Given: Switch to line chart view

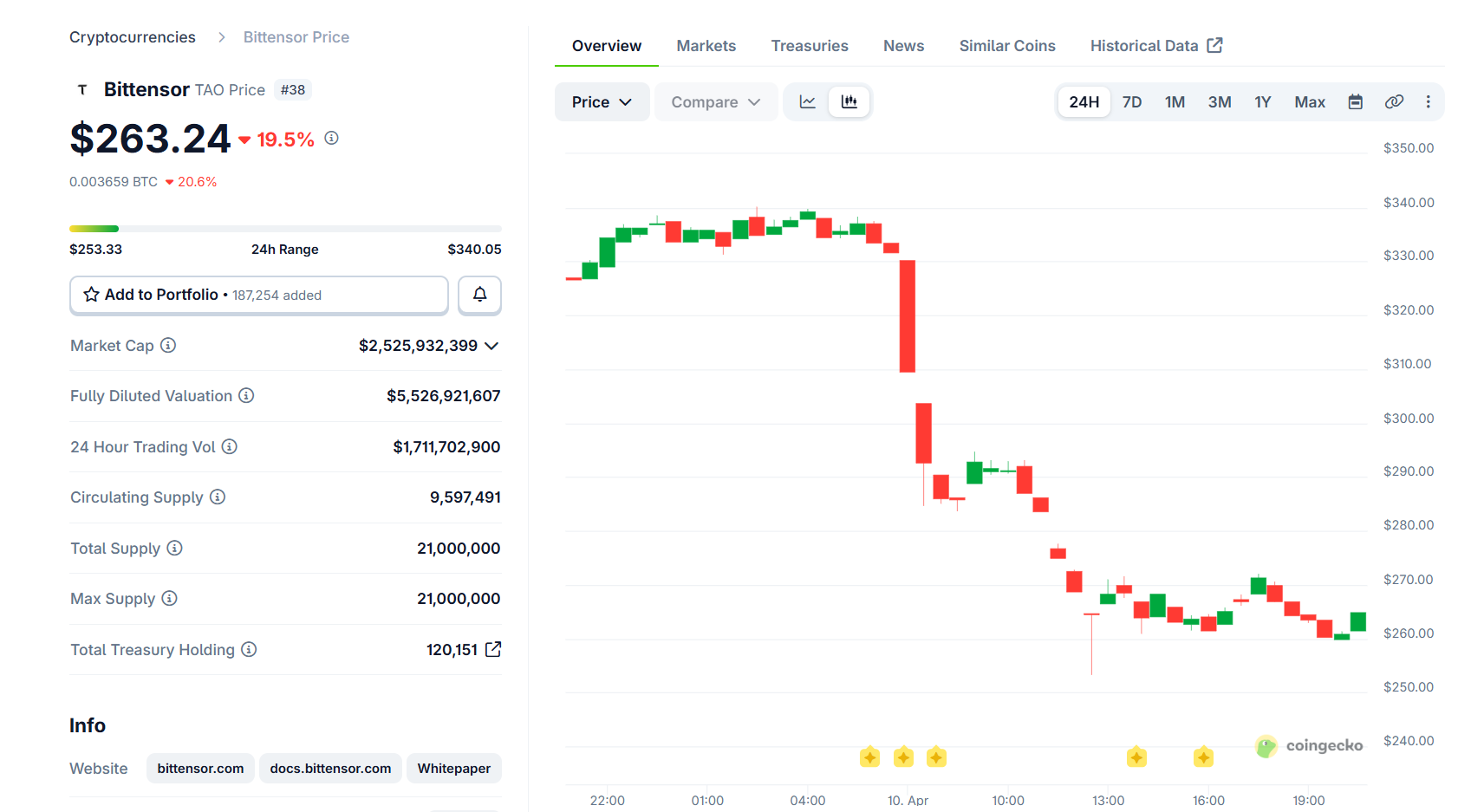Looking at the screenshot, I should (807, 102).
